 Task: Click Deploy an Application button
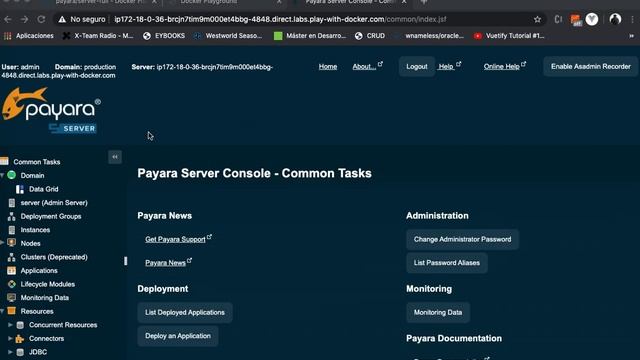178,336
